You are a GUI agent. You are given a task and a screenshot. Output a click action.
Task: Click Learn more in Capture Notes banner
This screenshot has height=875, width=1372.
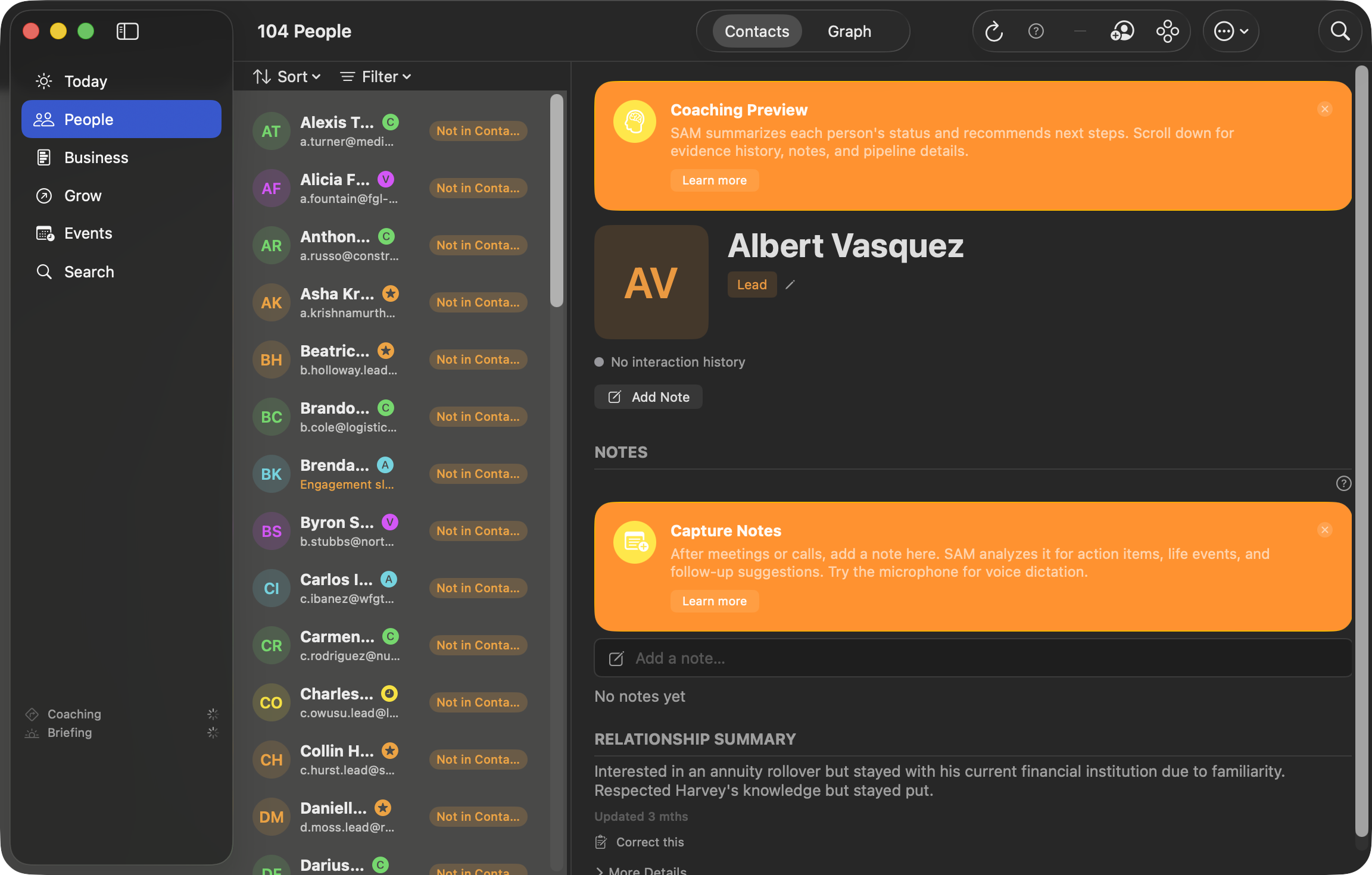point(714,601)
